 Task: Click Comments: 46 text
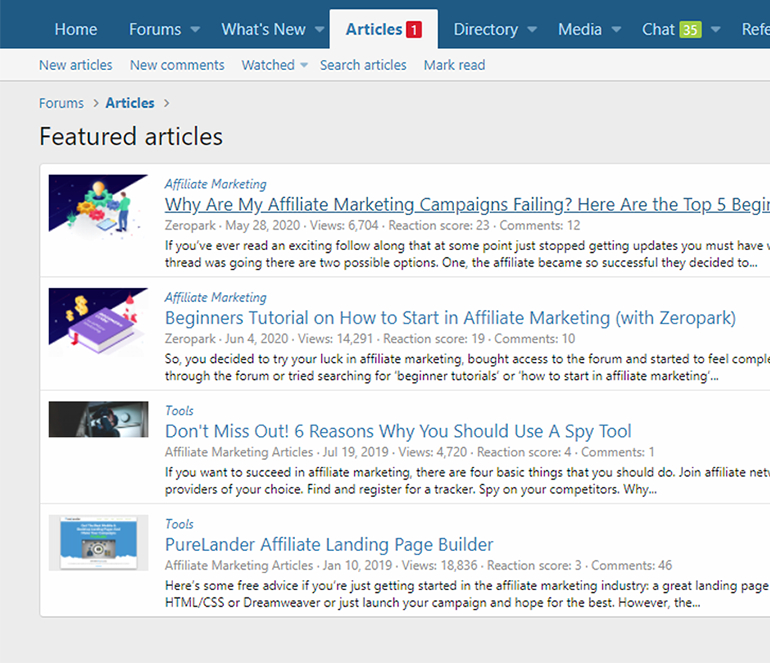coord(631,566)
